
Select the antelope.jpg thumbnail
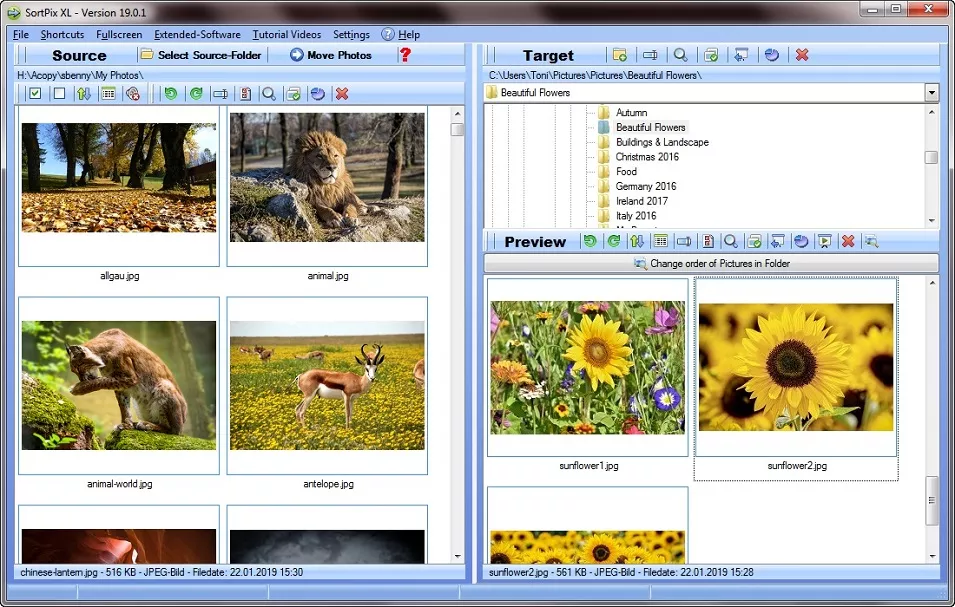click(327, 385)
